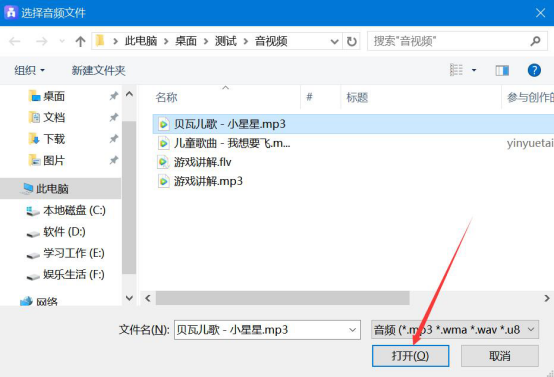Open 娱乐生活 (F:) drive
This screenshot has height=377, width=554.
click(x=74, y=275)
